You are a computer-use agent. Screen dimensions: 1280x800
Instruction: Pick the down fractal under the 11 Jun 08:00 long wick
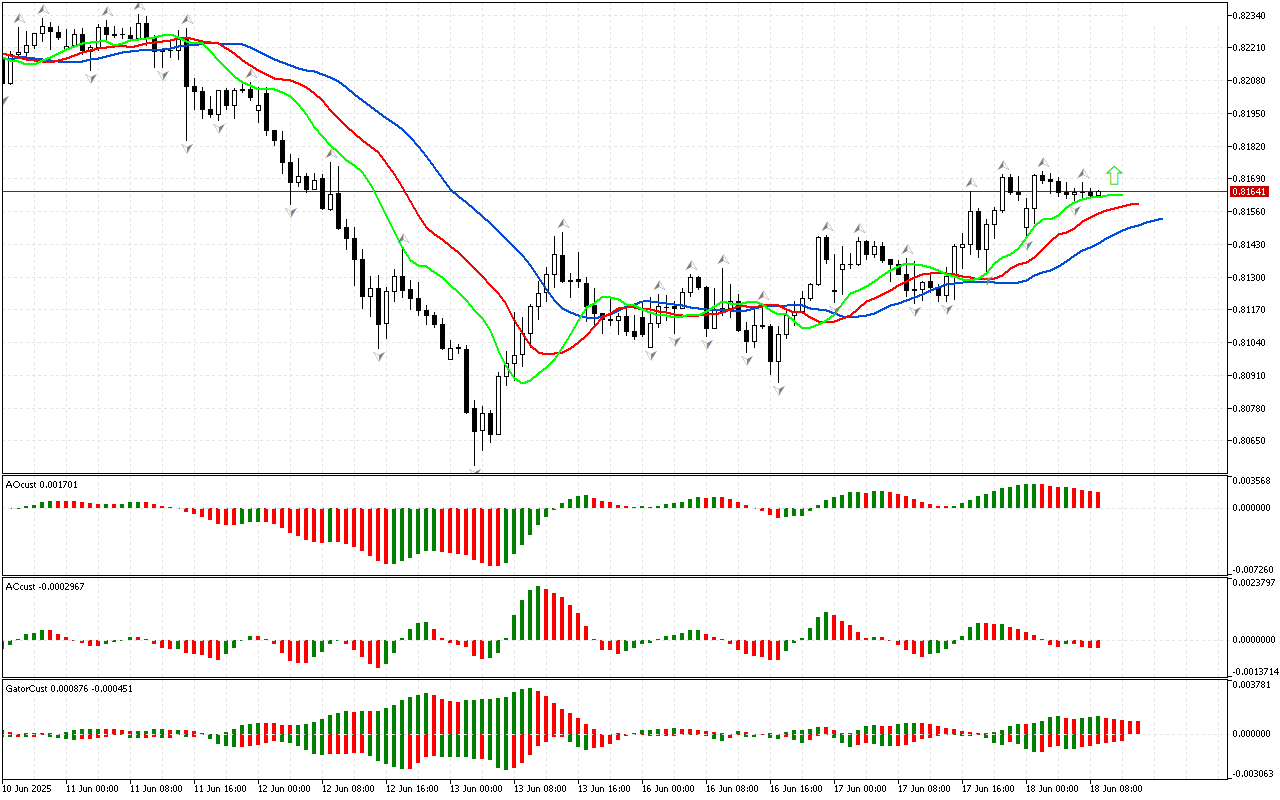186,148
